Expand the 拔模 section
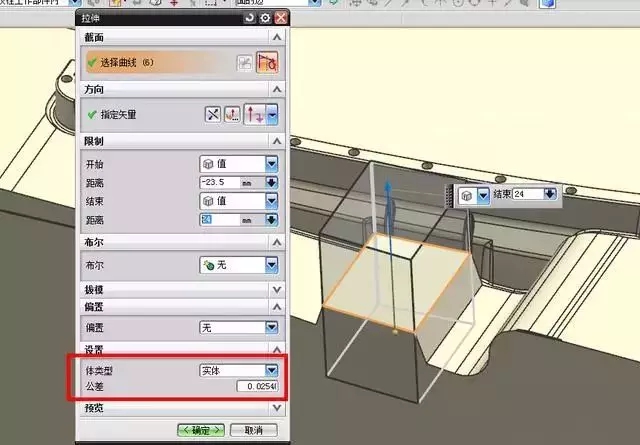640x445 pixels. (278, 288)
